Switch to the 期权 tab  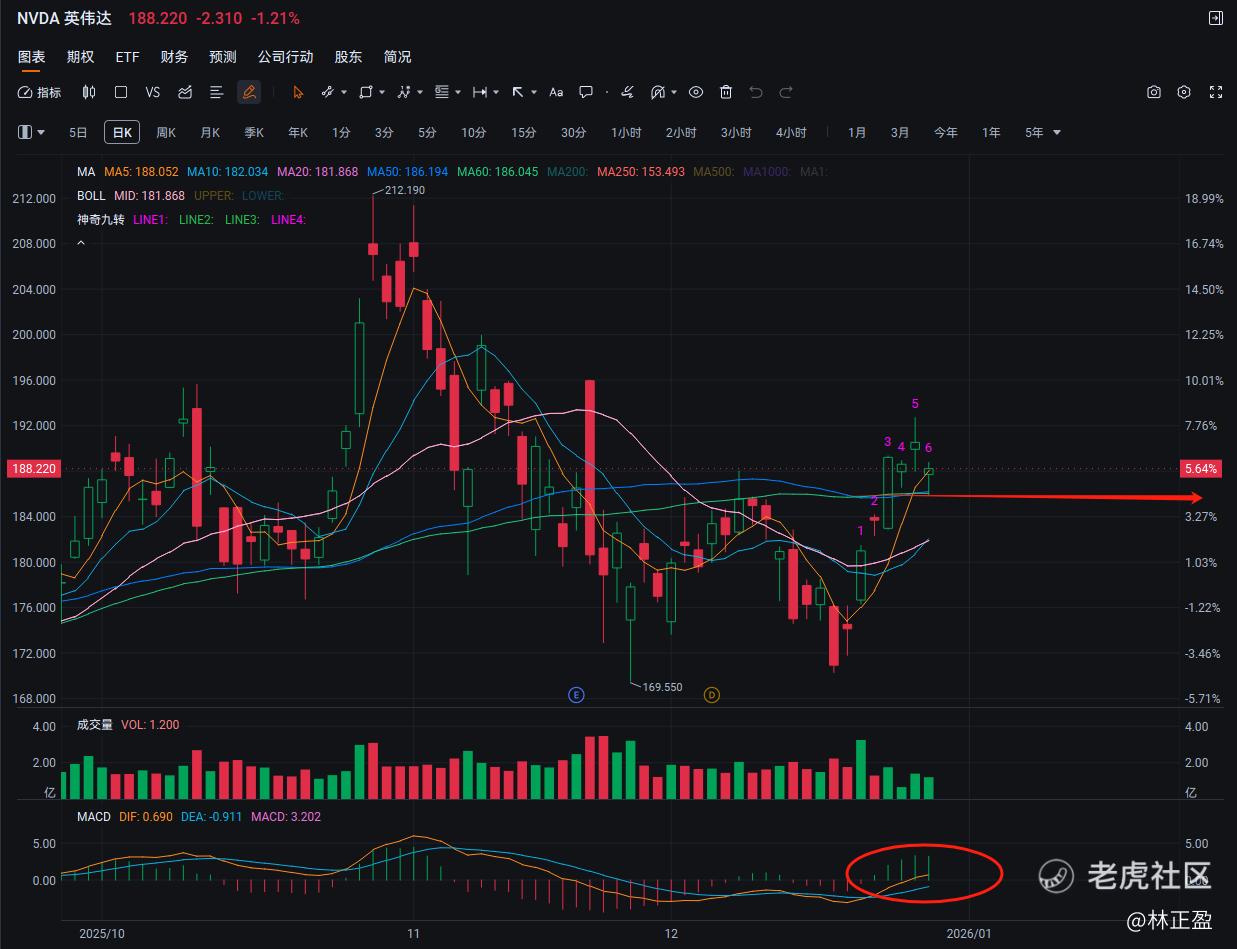click(x=80, y=57)
